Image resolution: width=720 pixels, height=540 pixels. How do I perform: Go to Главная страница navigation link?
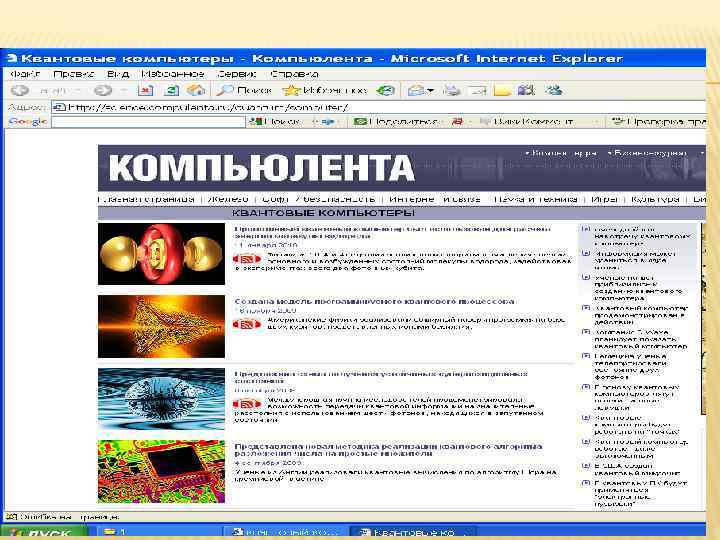coord(146,199)
